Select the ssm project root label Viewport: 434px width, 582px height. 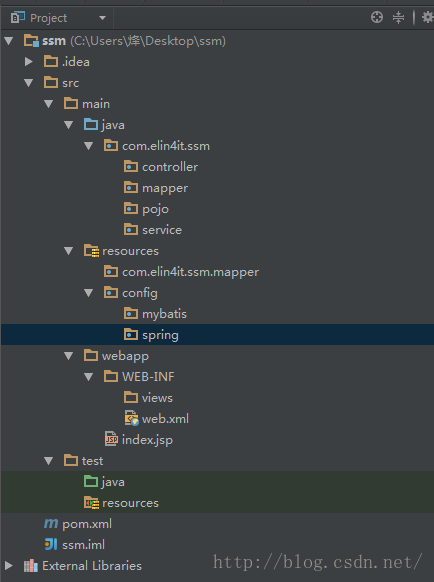[x=54, y=41]
